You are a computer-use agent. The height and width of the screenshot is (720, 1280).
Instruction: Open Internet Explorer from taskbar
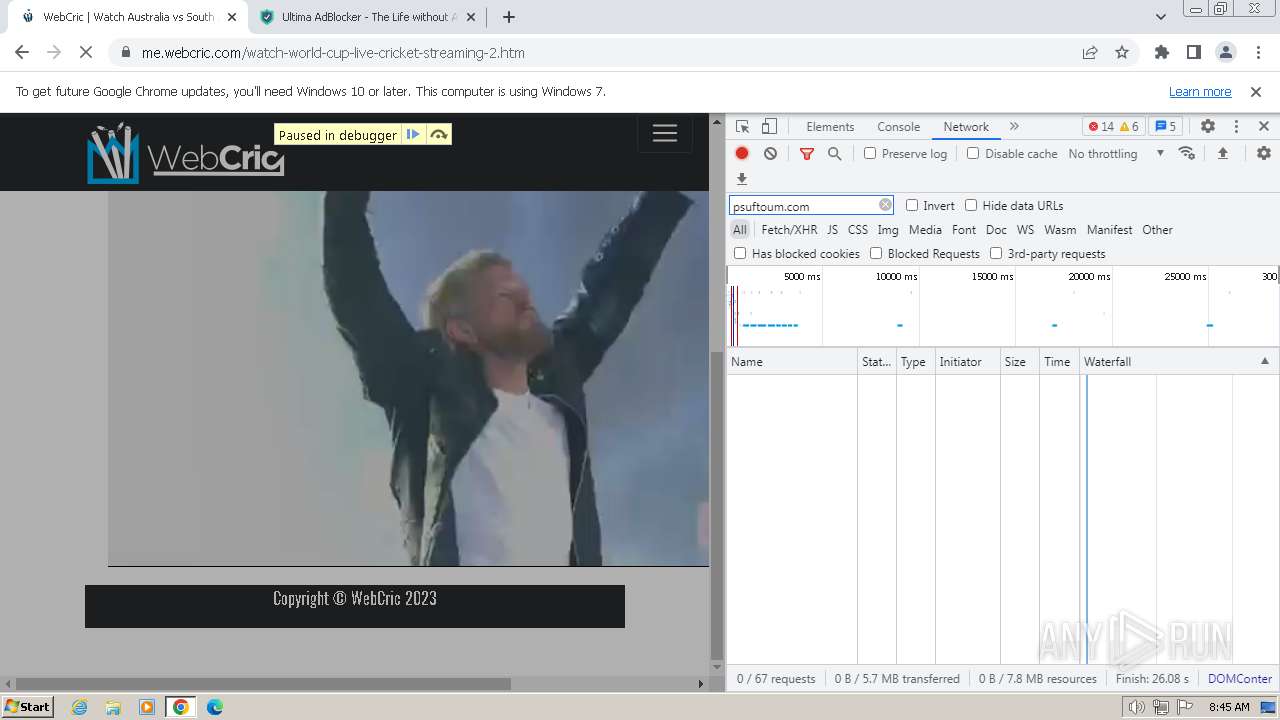80,707
